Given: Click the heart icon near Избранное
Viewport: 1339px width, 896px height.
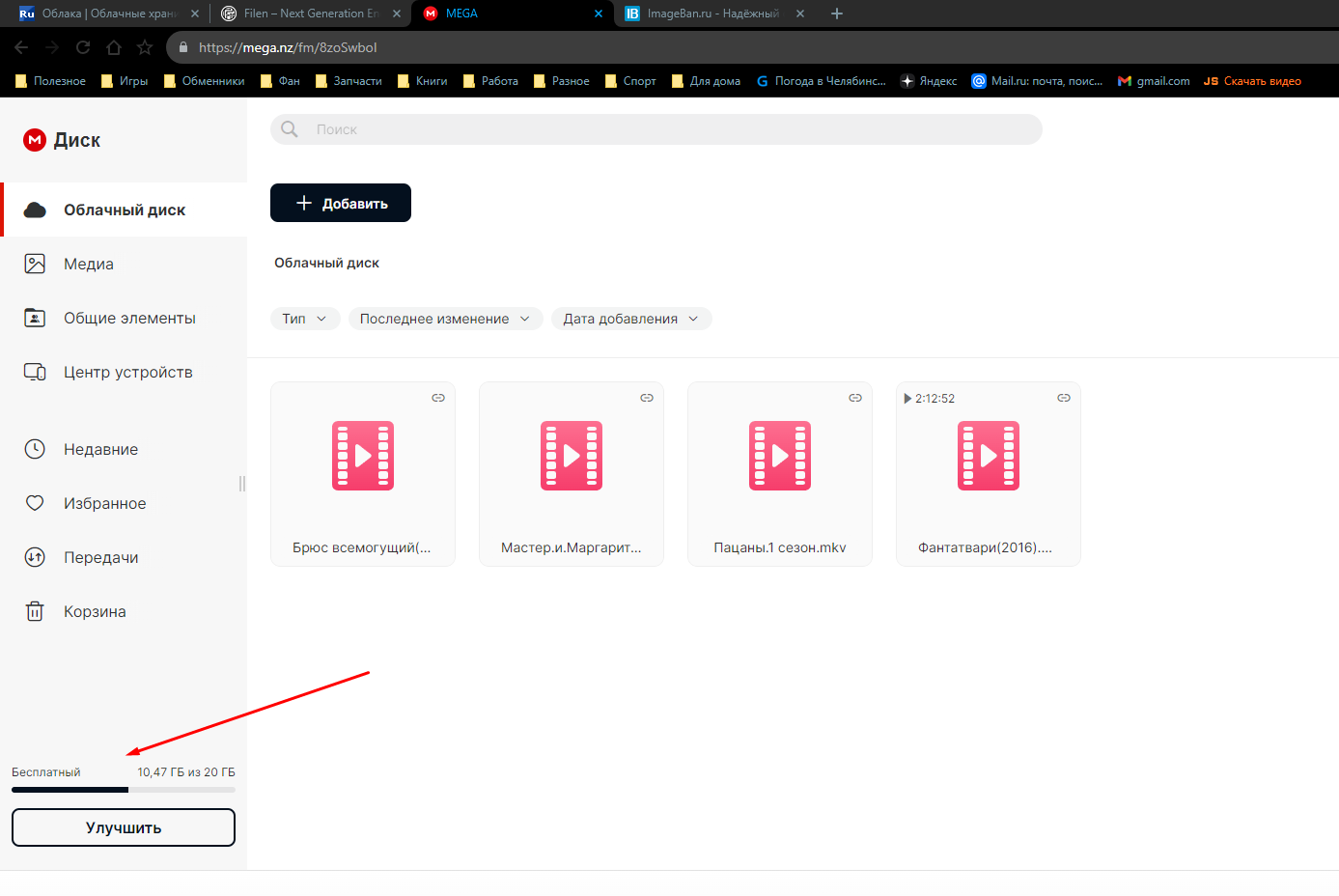Looking at the screenshot, I should [35, 503].
